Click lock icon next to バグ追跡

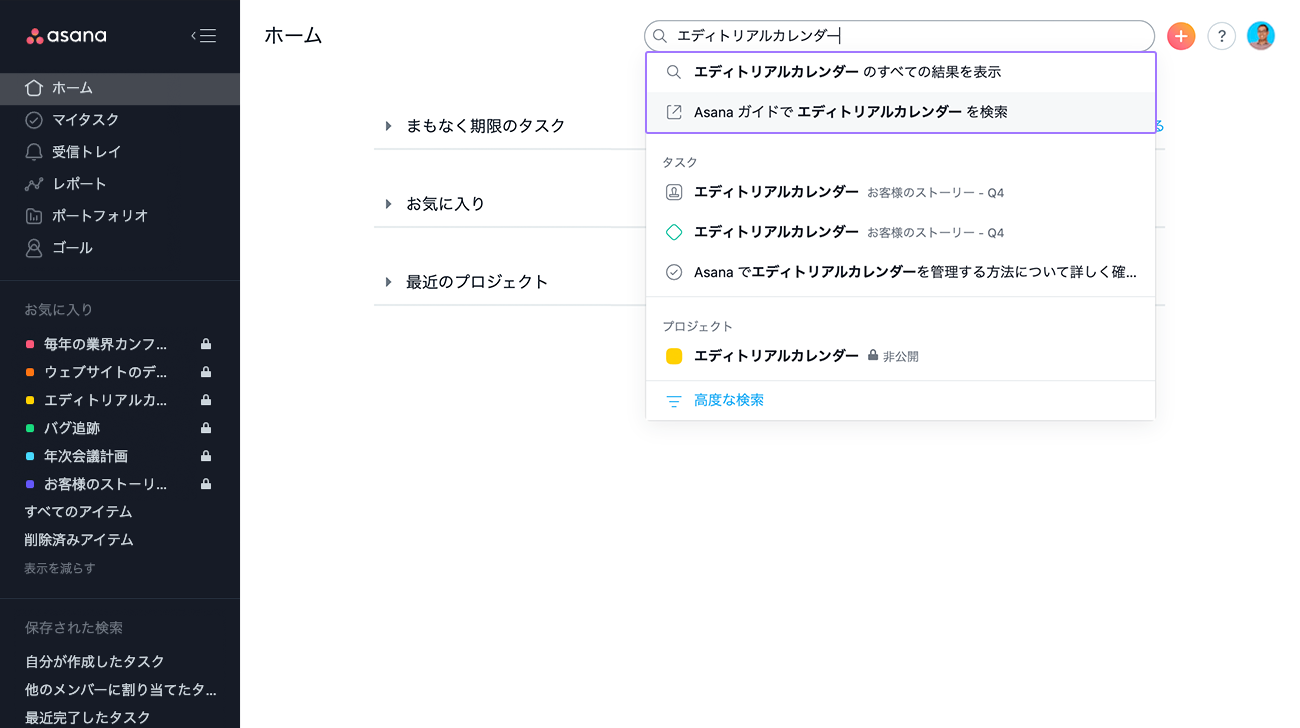(206, 428)
